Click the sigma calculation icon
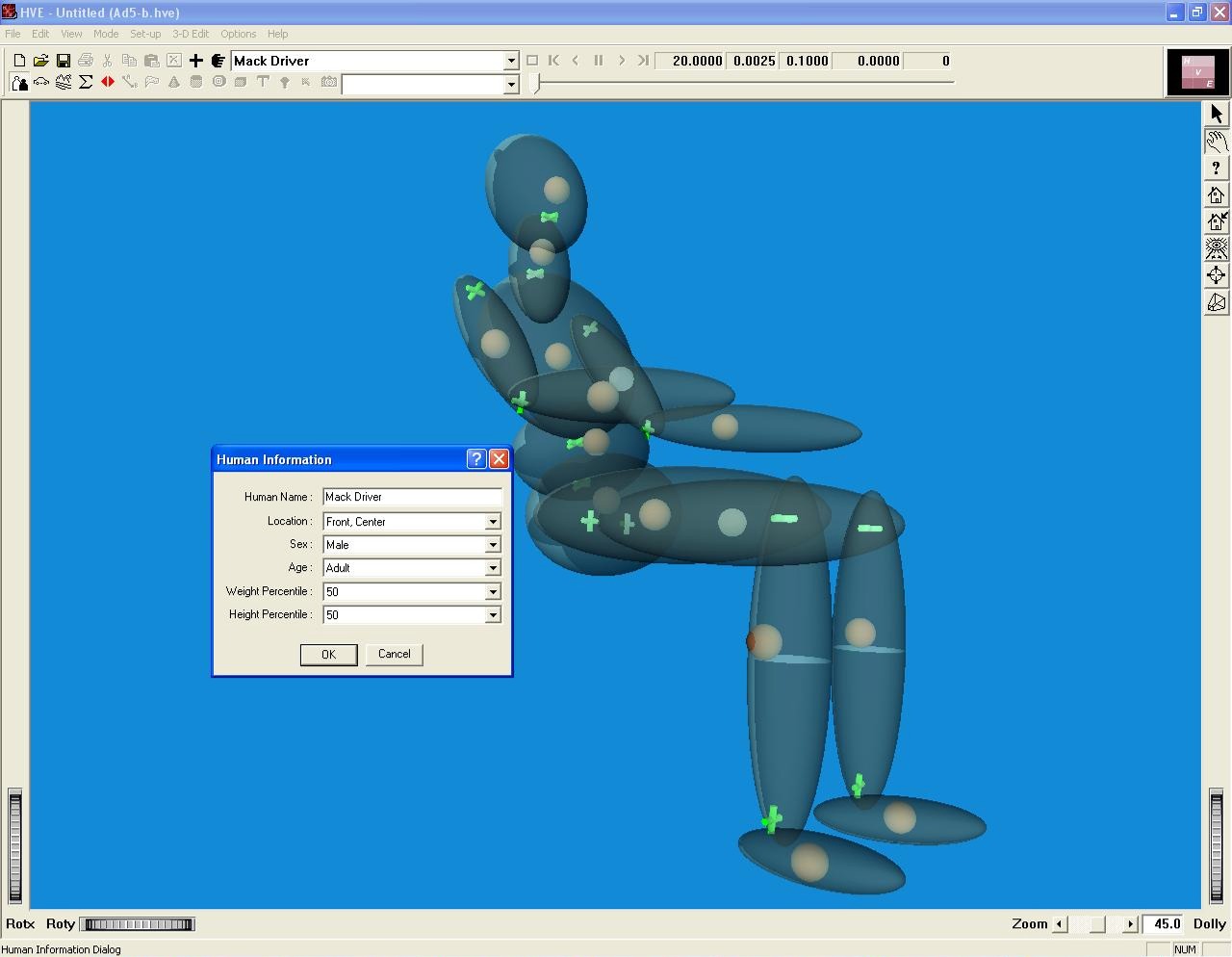 click(86, 83)
